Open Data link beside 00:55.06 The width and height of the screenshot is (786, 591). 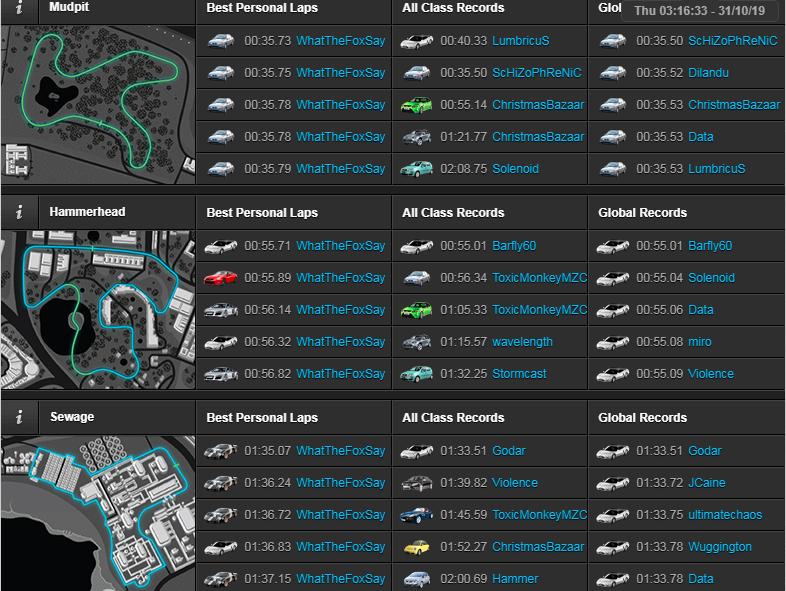pos(700,310)
